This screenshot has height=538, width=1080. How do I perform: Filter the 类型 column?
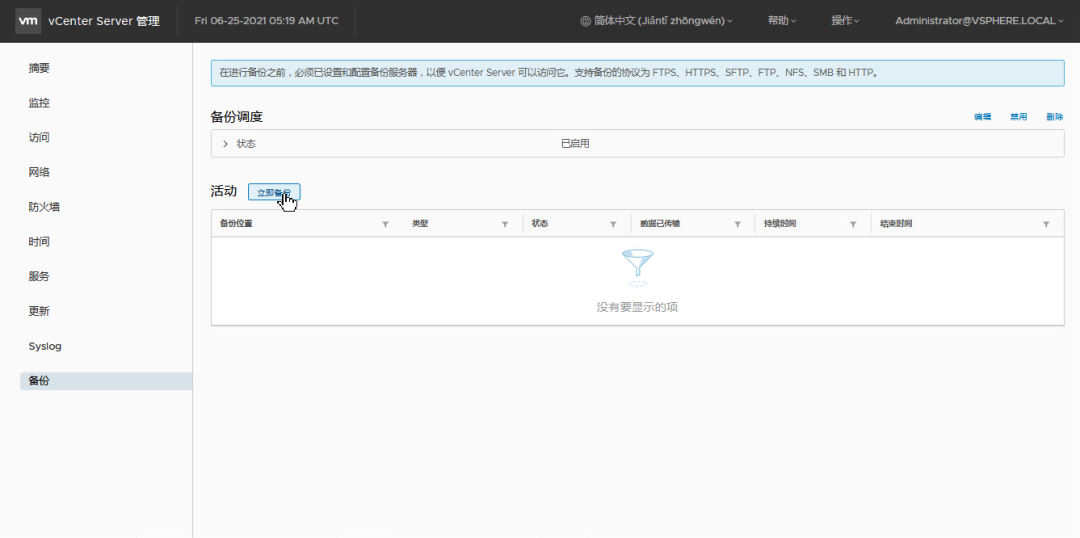tap(505, 225)
